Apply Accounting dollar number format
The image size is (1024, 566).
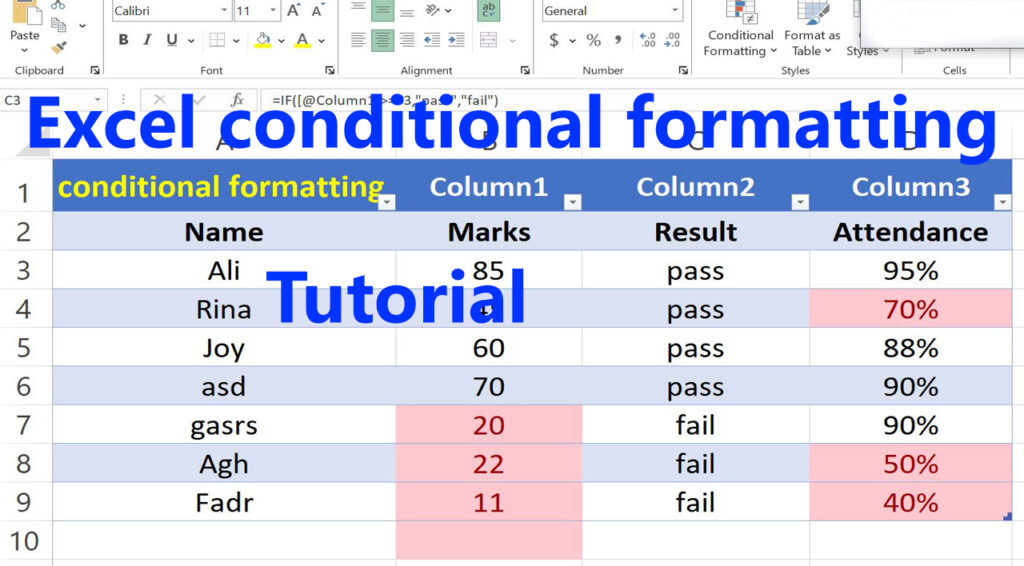pyautogui.click(x=554, y=40)
